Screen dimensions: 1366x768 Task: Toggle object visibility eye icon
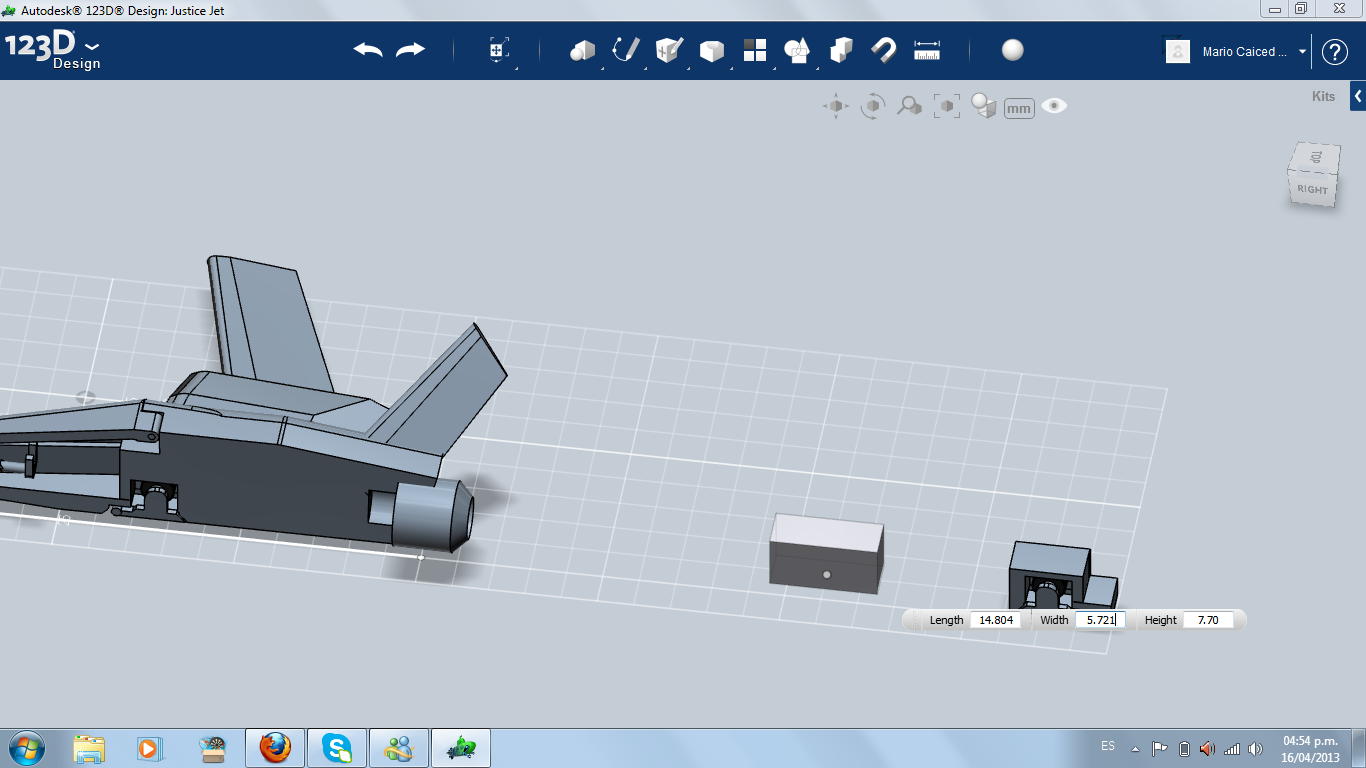(1054, 105)
